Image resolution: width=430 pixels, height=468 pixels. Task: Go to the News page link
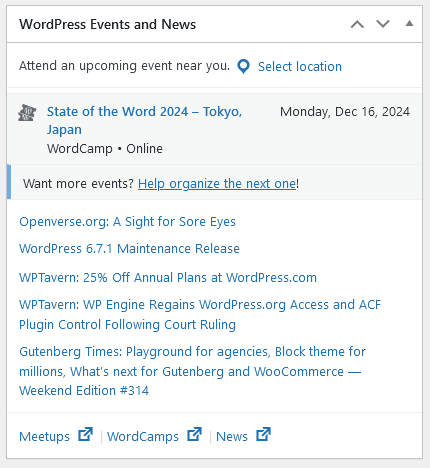point(232,436)
